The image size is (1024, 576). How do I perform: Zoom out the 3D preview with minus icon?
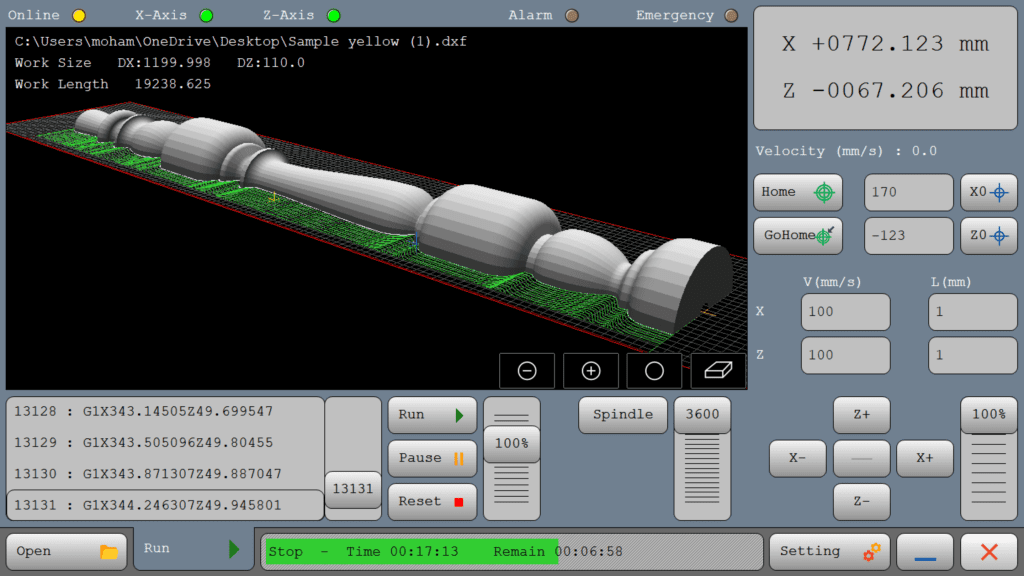click(527, 371)
